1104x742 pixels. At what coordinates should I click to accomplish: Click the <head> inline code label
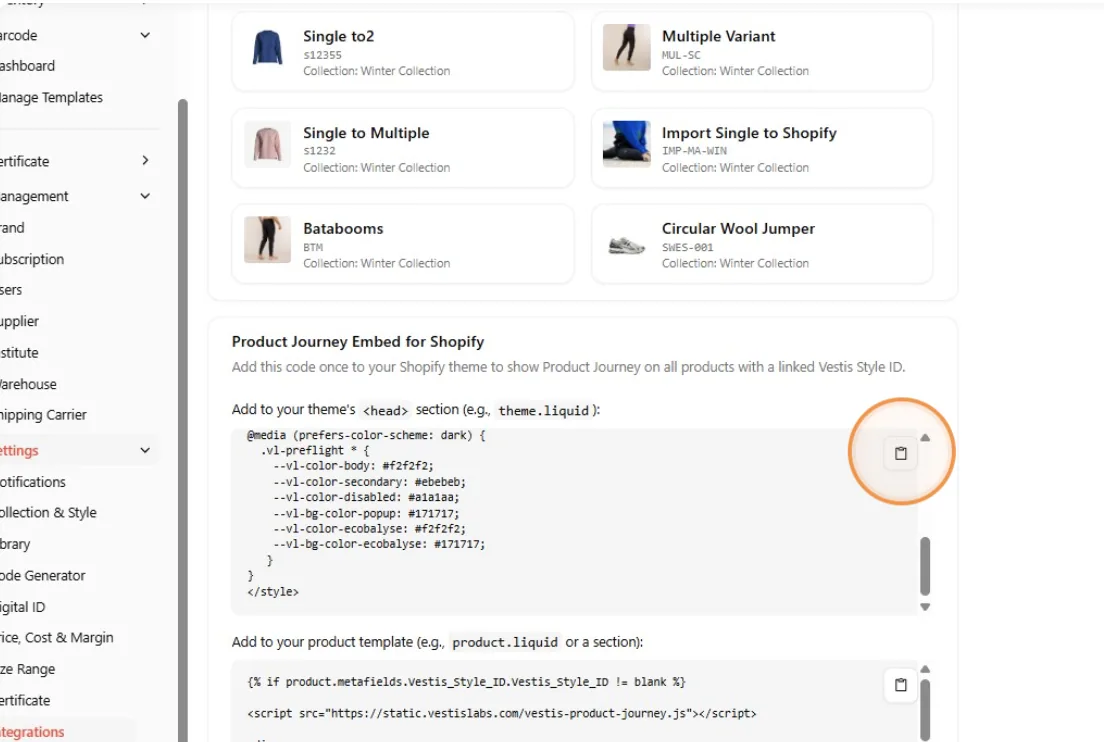[385, 410]
